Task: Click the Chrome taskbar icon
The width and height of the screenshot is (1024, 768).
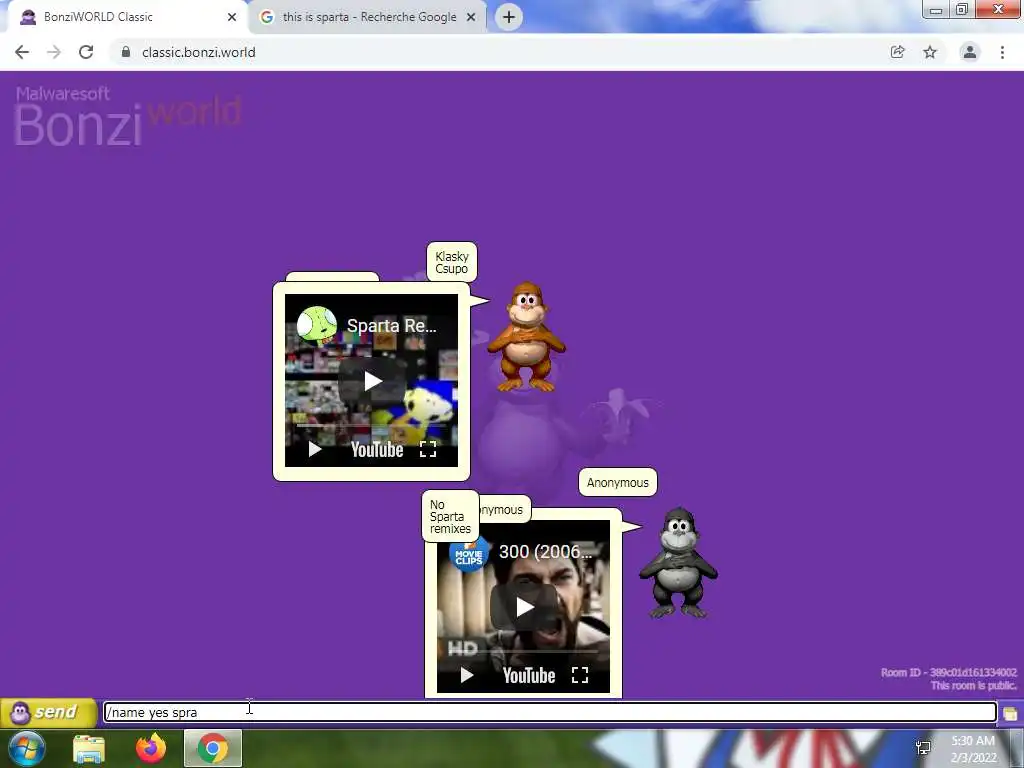Action: click(x=213, y=748)
